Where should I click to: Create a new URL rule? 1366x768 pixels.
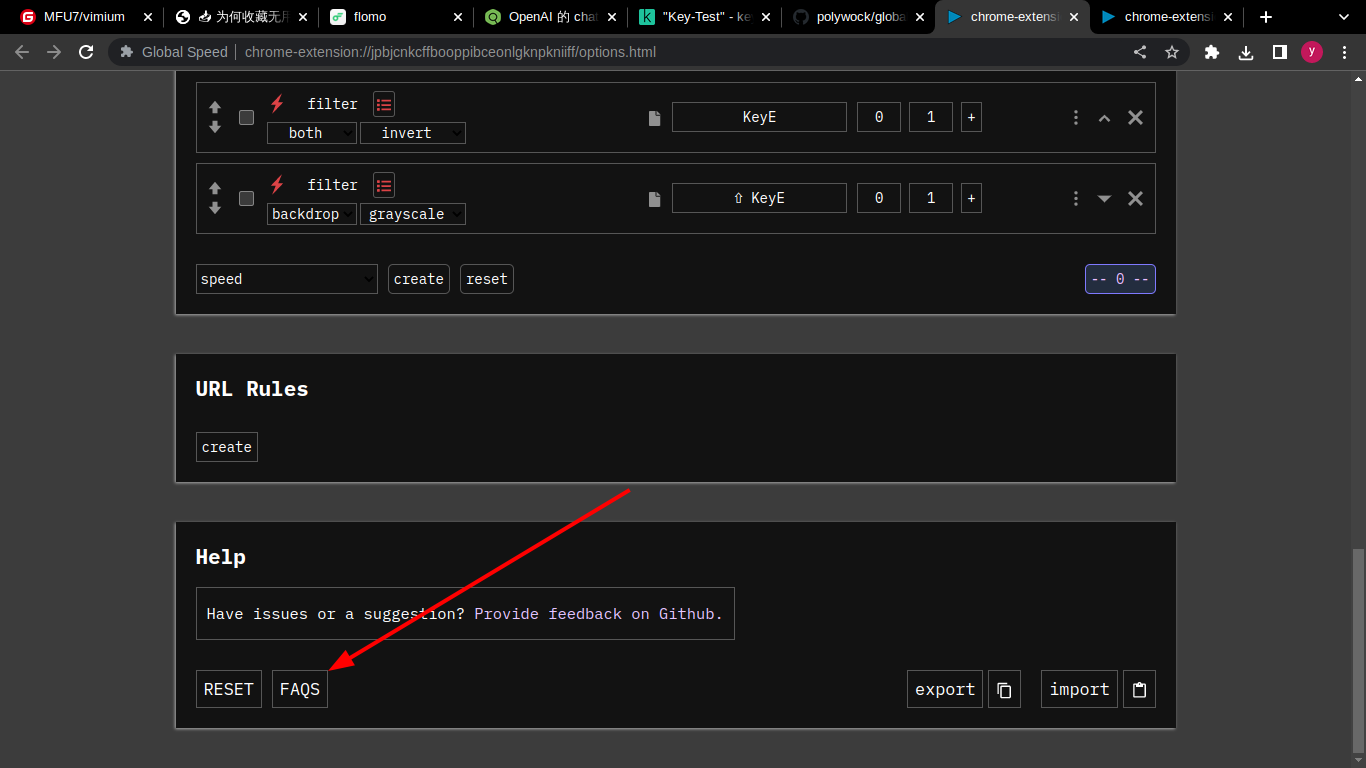227,447
